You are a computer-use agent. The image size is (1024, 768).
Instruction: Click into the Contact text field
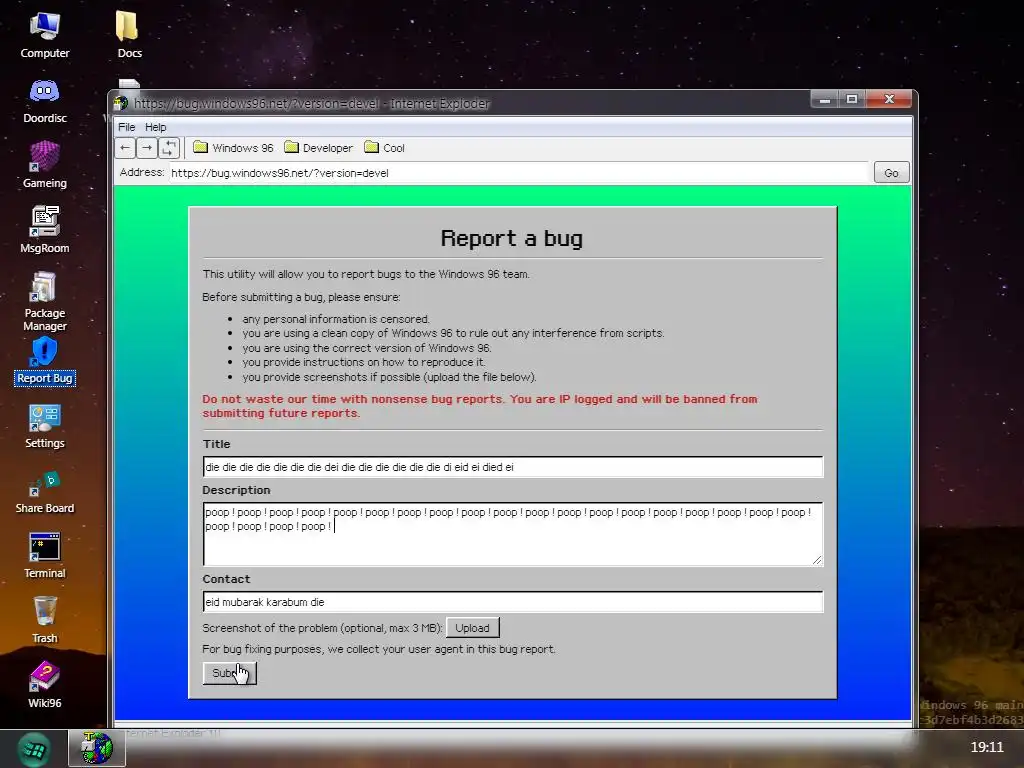[513, 602]
